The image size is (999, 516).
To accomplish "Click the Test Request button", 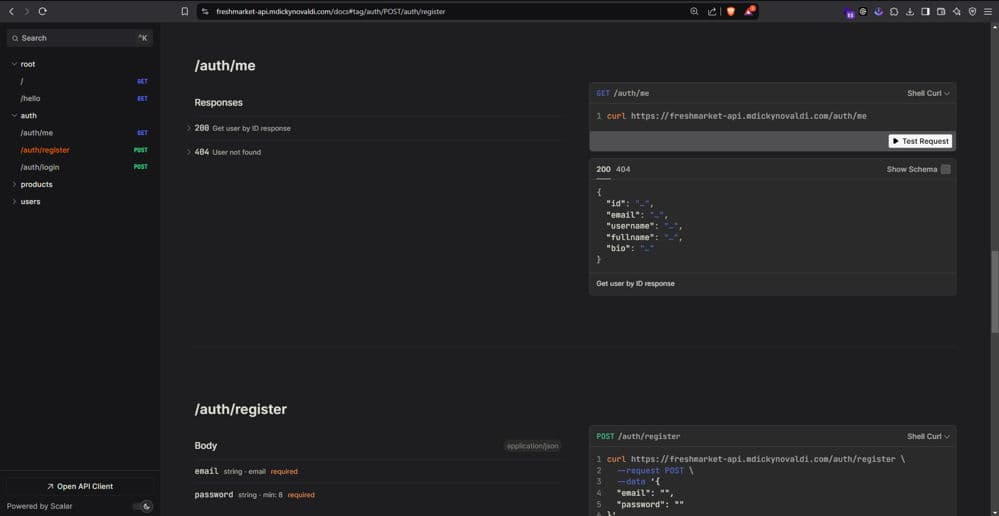I will pos(920,141).
